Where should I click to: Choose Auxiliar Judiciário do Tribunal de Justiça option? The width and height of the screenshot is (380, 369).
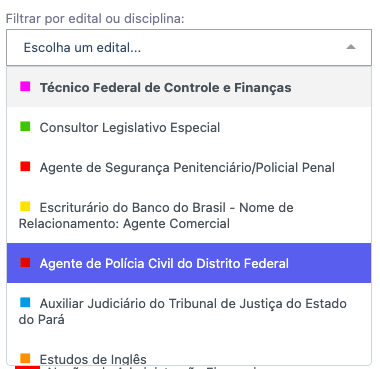[x=189, y=311]
